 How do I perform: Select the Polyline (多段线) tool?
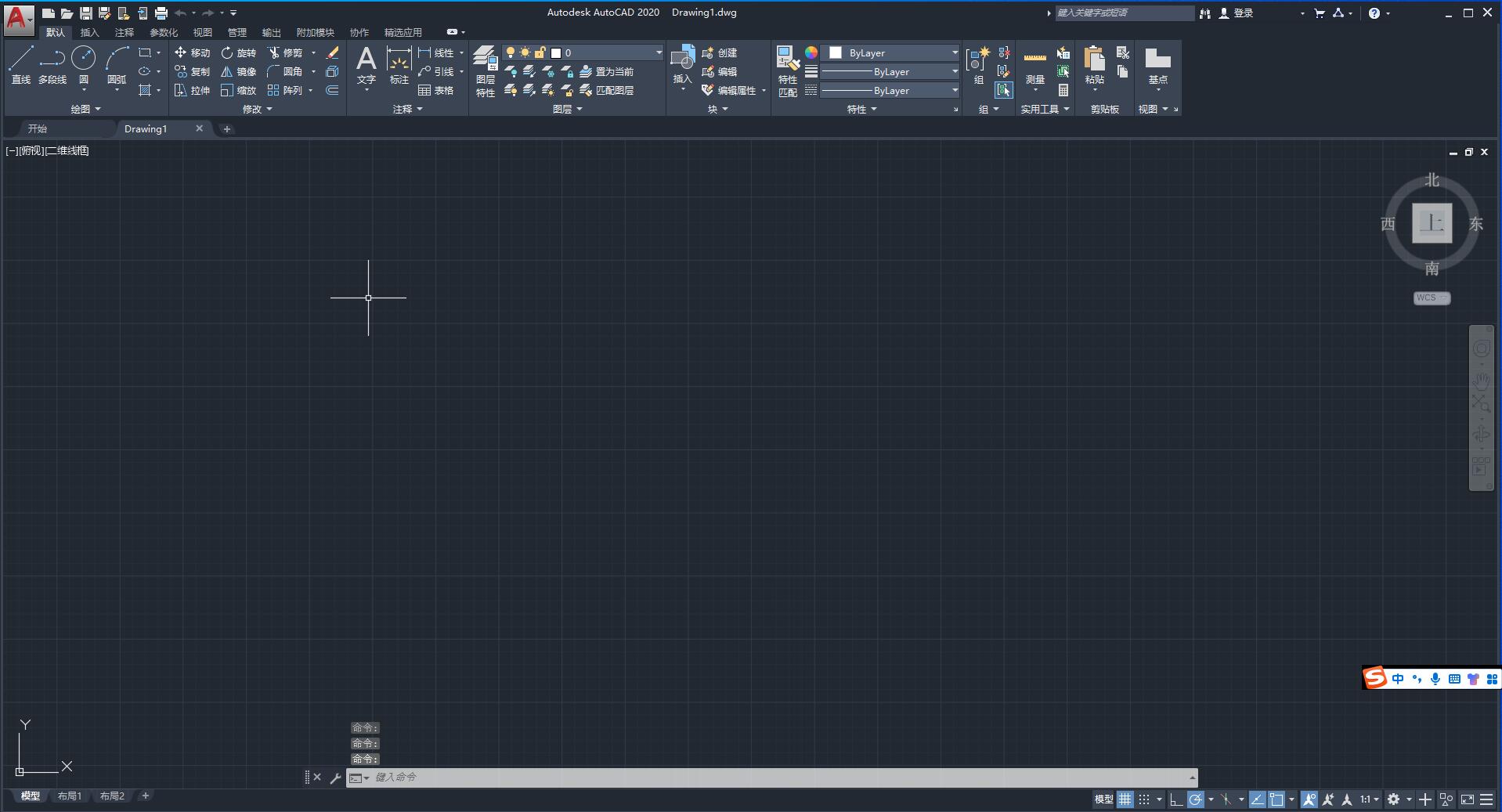tap(52, 65)
